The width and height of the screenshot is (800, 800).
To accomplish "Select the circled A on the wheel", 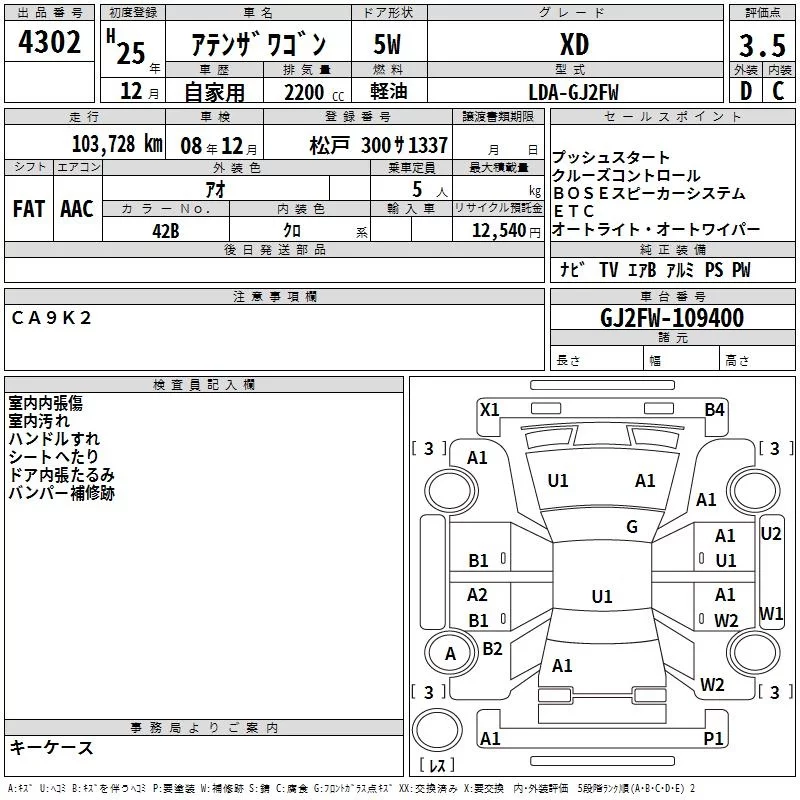I will tap(451, 653).
